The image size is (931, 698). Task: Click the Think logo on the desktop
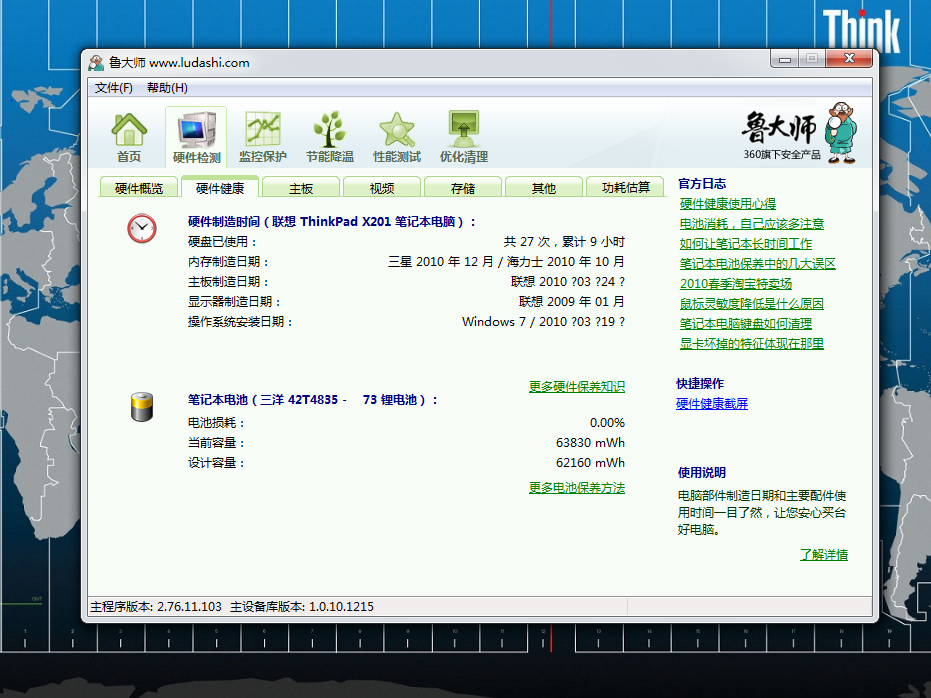coord(861,31)
